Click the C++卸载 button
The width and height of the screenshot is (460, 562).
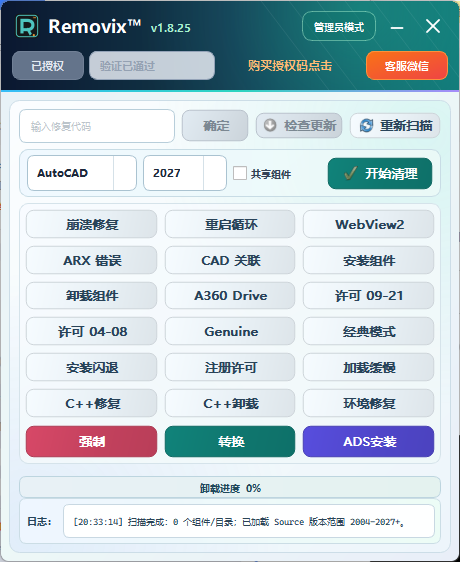click(230, 404)
